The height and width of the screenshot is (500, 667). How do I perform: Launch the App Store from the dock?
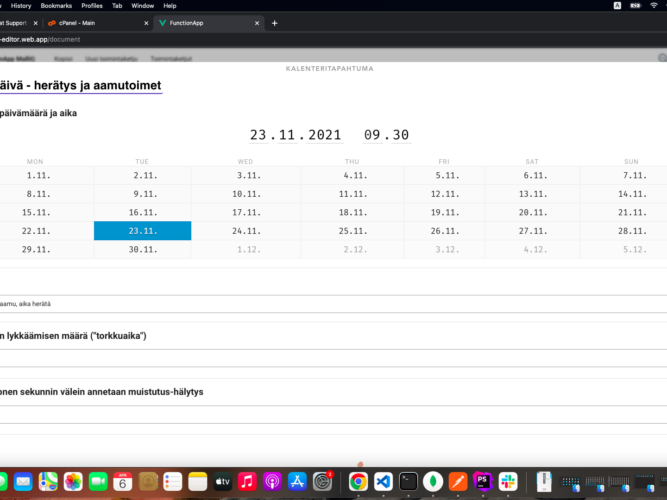(297, 482)
